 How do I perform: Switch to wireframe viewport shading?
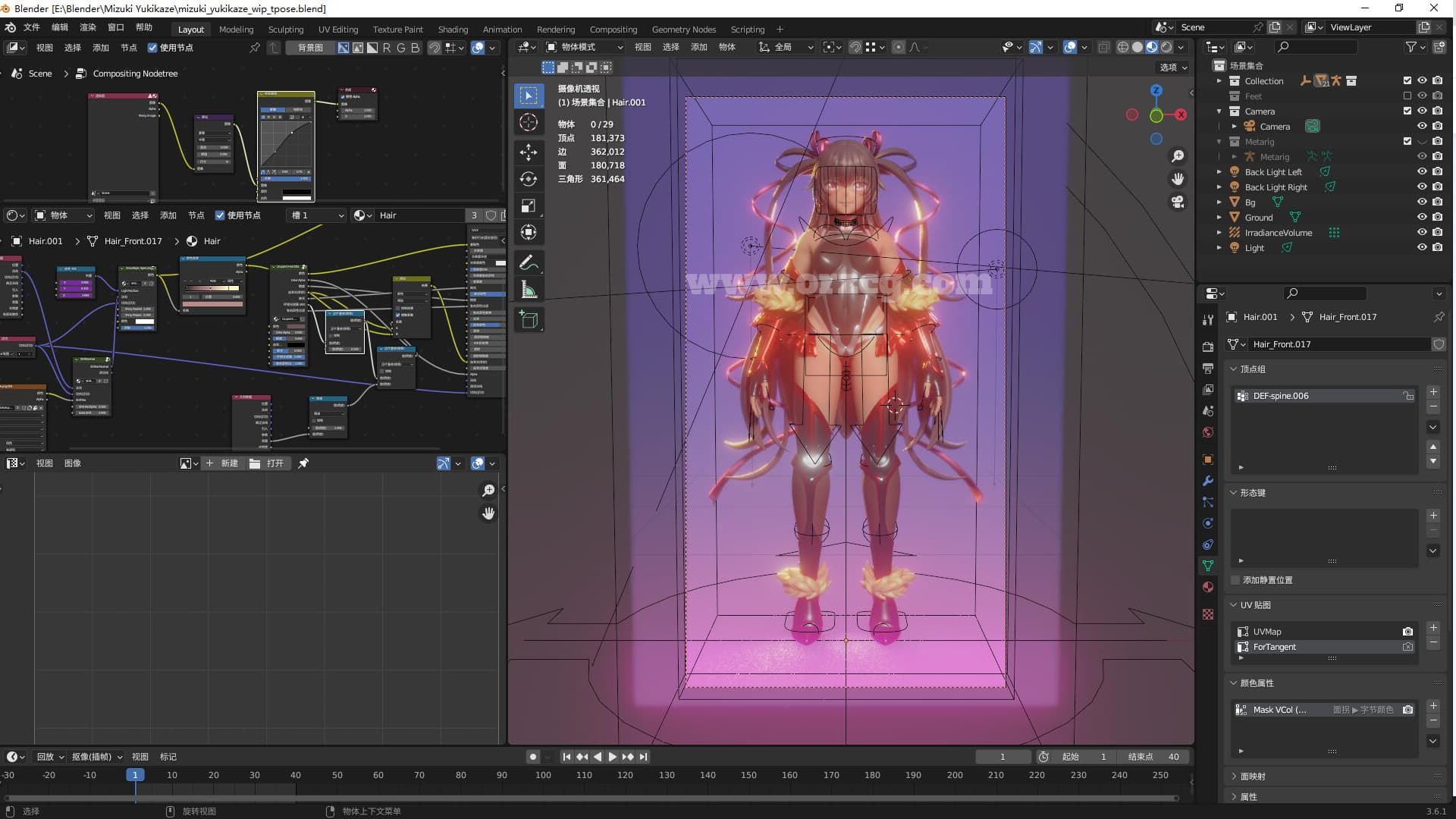1123,47
